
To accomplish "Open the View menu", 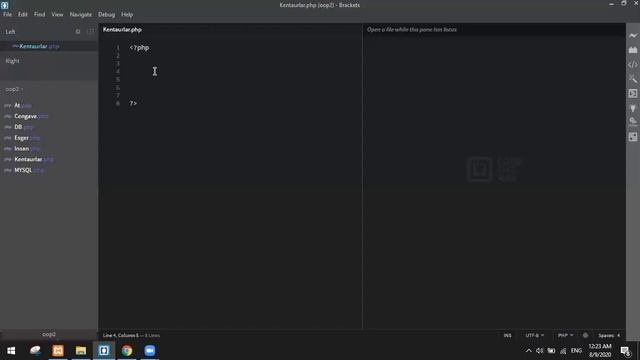I will click(57, 14).
